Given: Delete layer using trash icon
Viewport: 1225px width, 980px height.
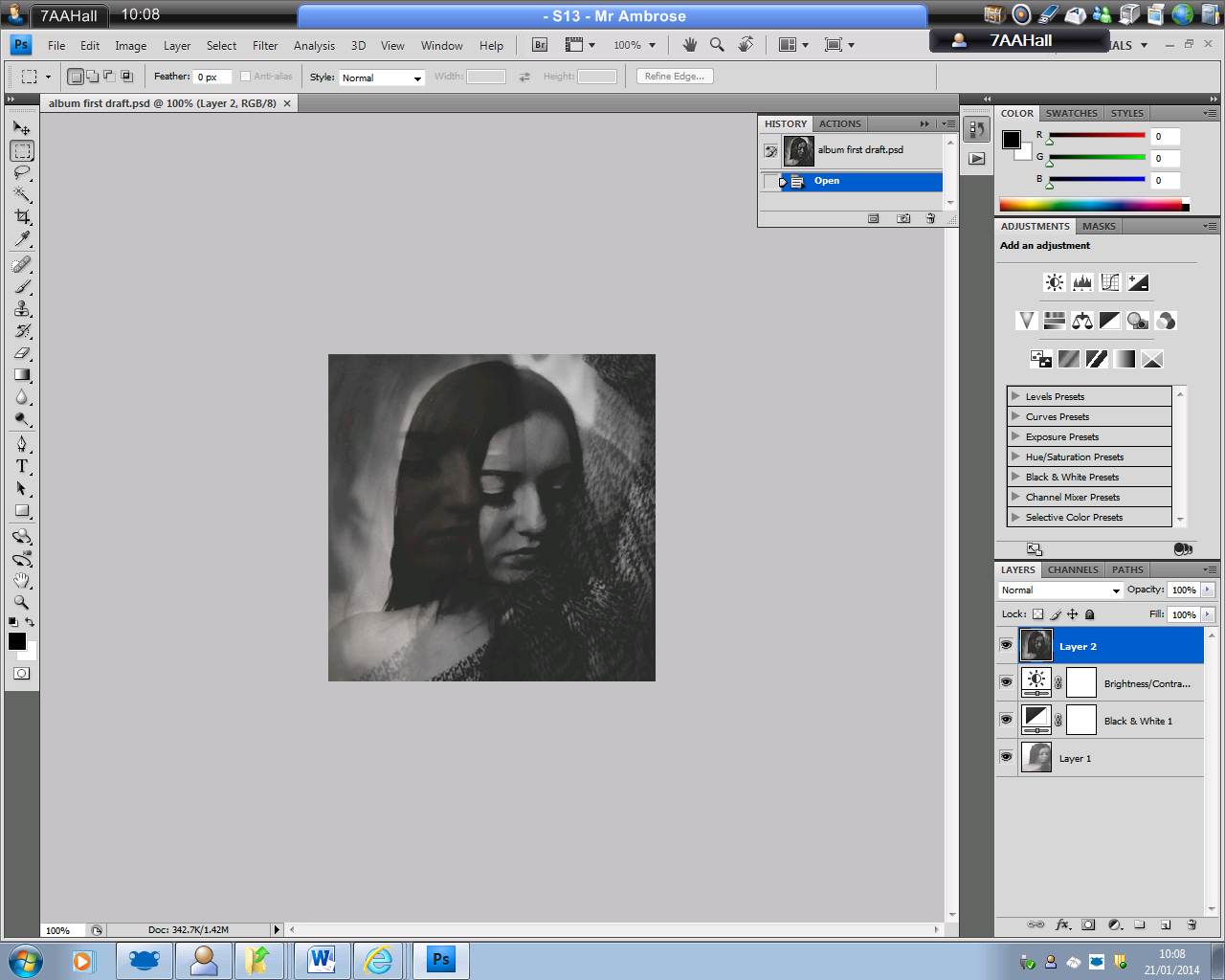Looking at the screenshot, I should click(x=1192, y=924).
